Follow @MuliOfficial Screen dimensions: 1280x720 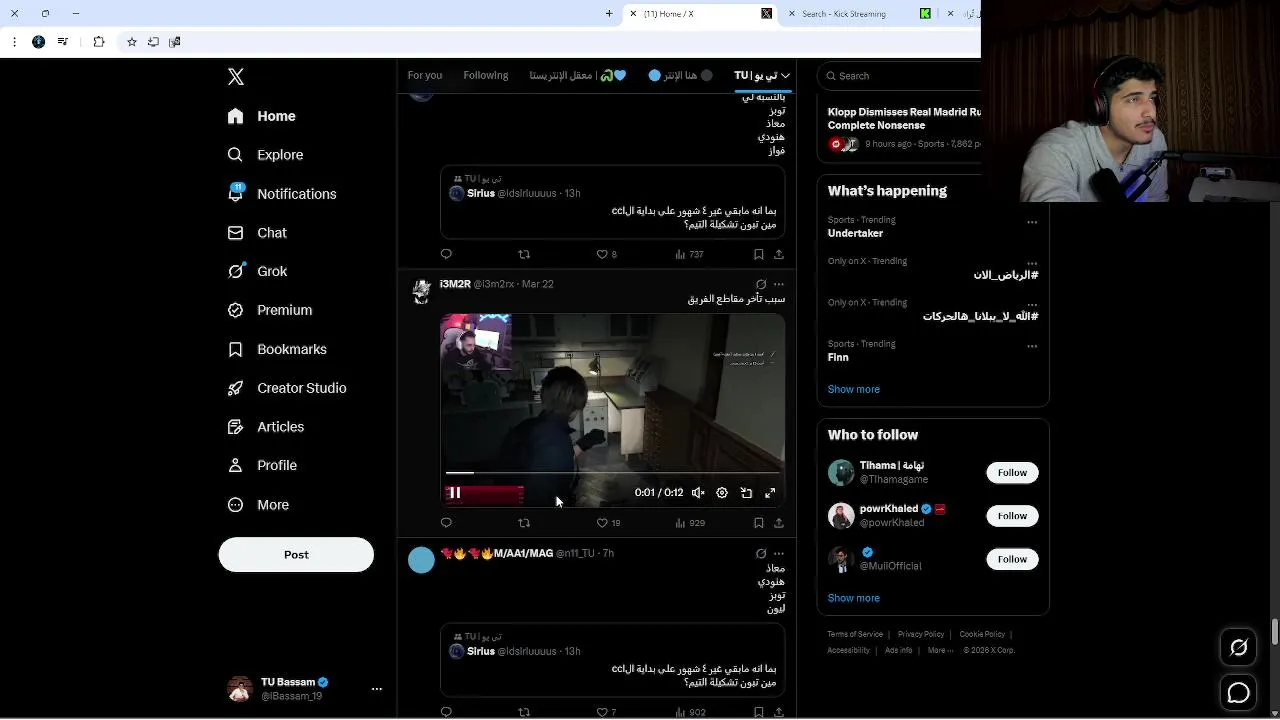[1012, 559]
